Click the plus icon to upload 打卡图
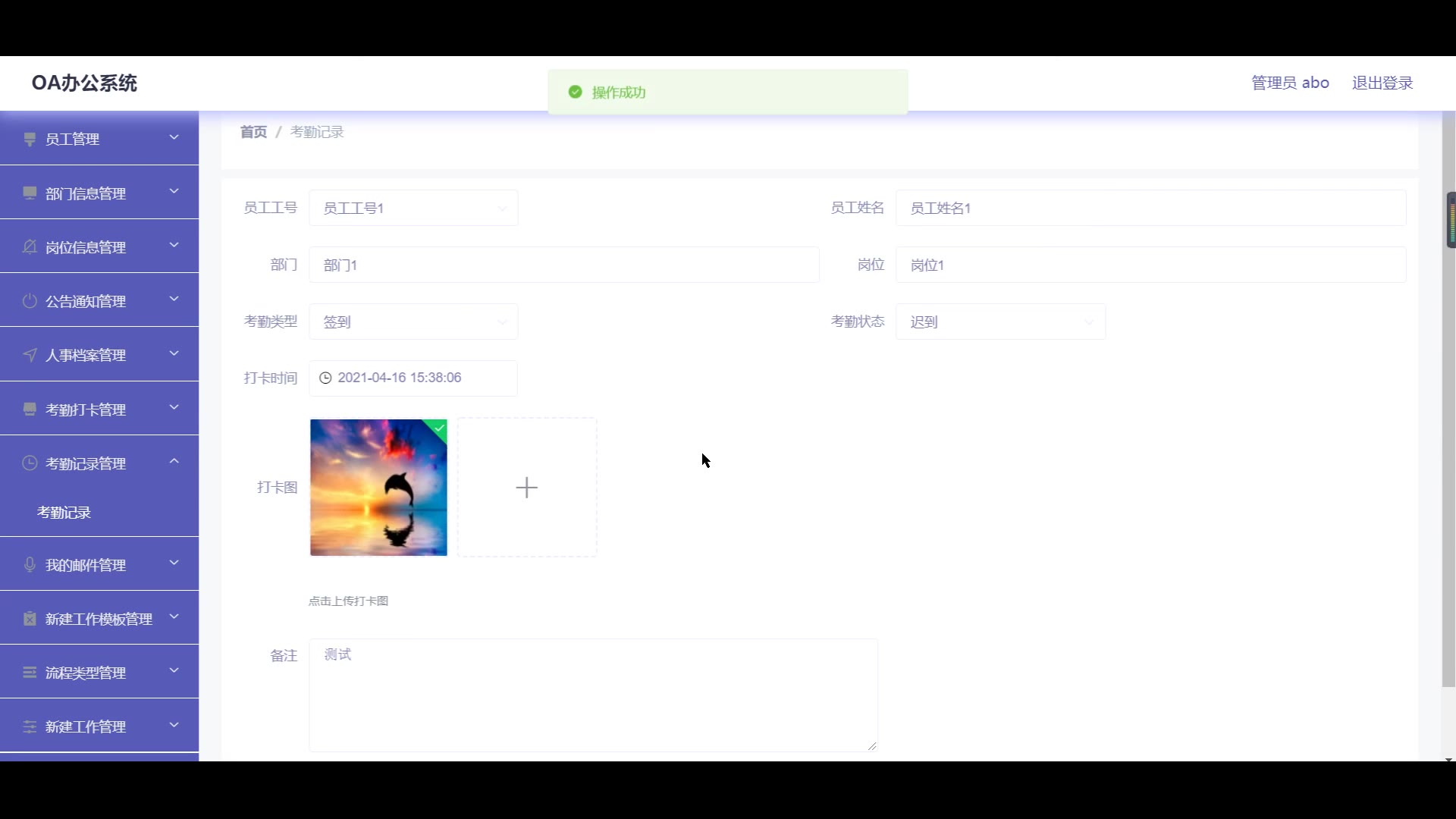This screenshot has height=819, width=1456. point(526,488)
